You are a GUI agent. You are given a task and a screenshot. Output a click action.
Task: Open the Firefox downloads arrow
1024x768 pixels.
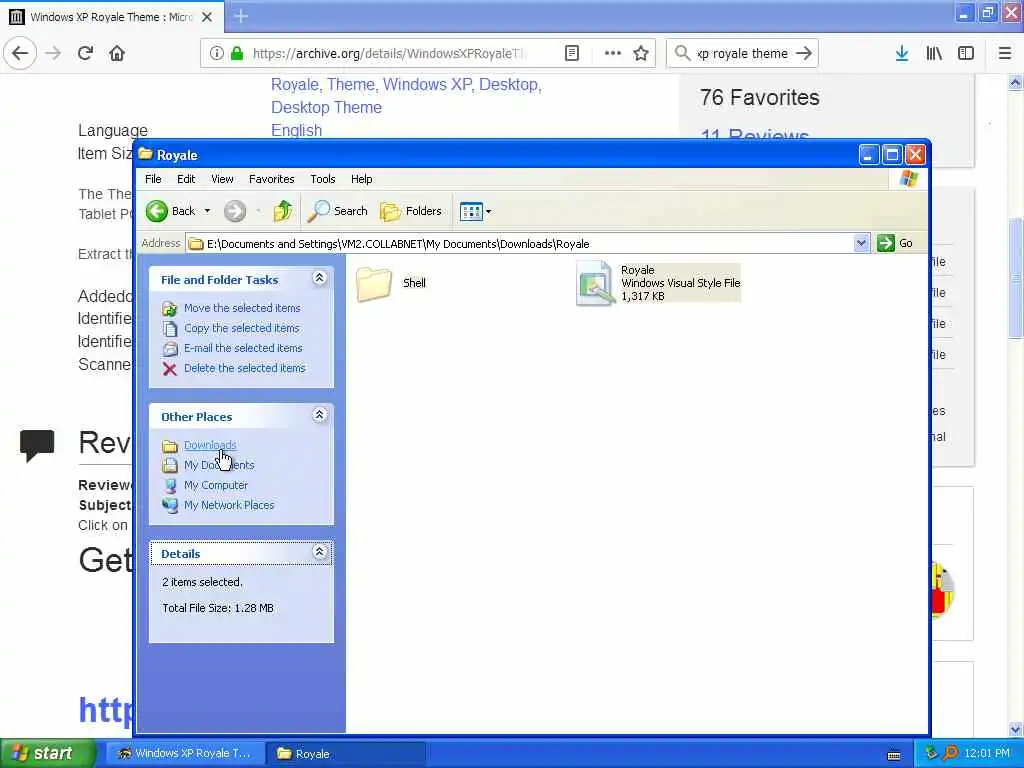pos(902,54)
